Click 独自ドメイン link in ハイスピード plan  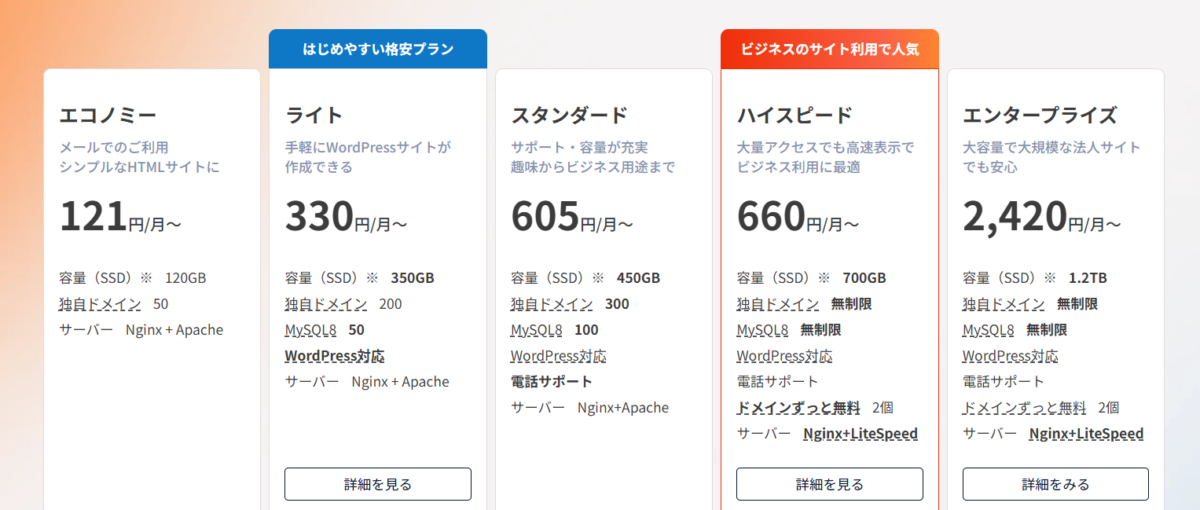click(x=778, y=304)
